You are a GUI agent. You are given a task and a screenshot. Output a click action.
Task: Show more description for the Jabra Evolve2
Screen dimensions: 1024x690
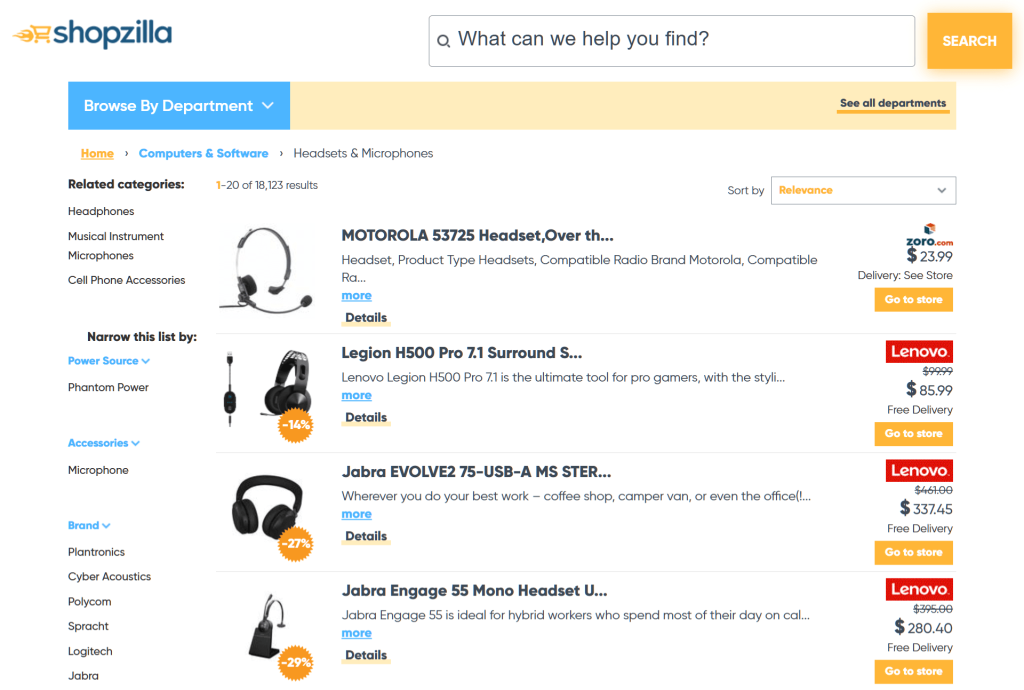[x=356, y=513]
